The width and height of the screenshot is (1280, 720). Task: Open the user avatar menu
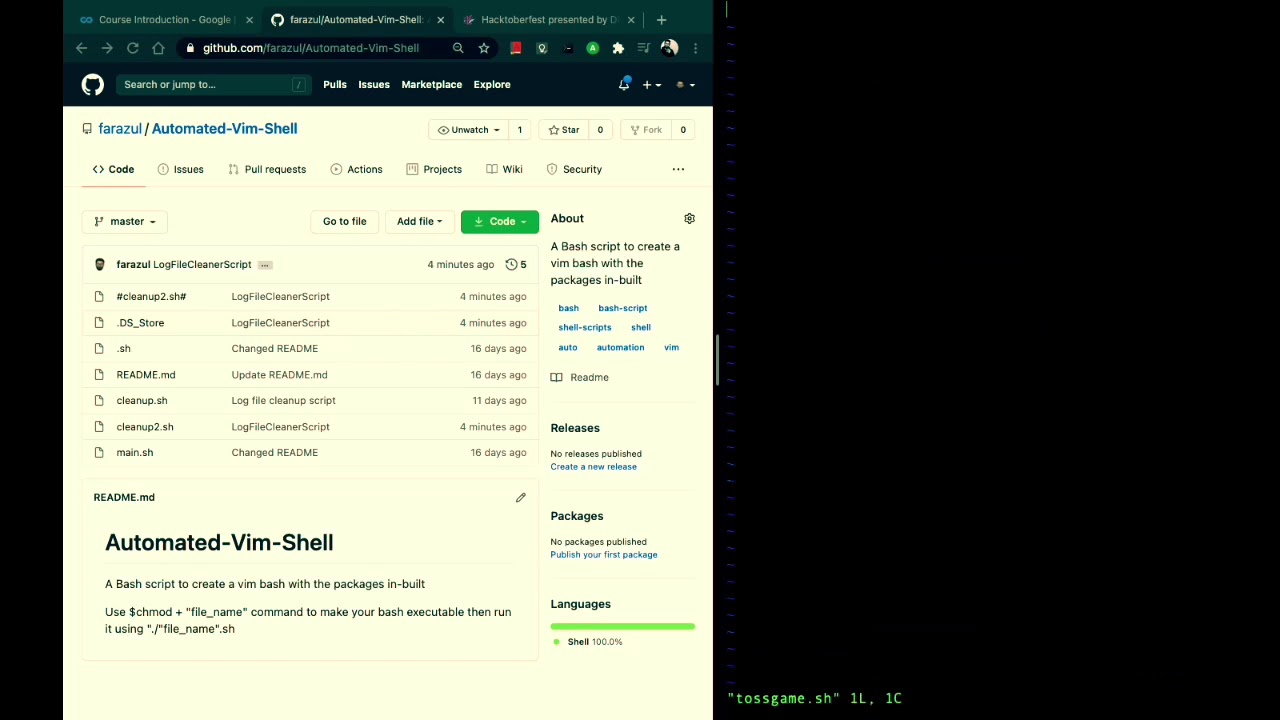[685, 85]
